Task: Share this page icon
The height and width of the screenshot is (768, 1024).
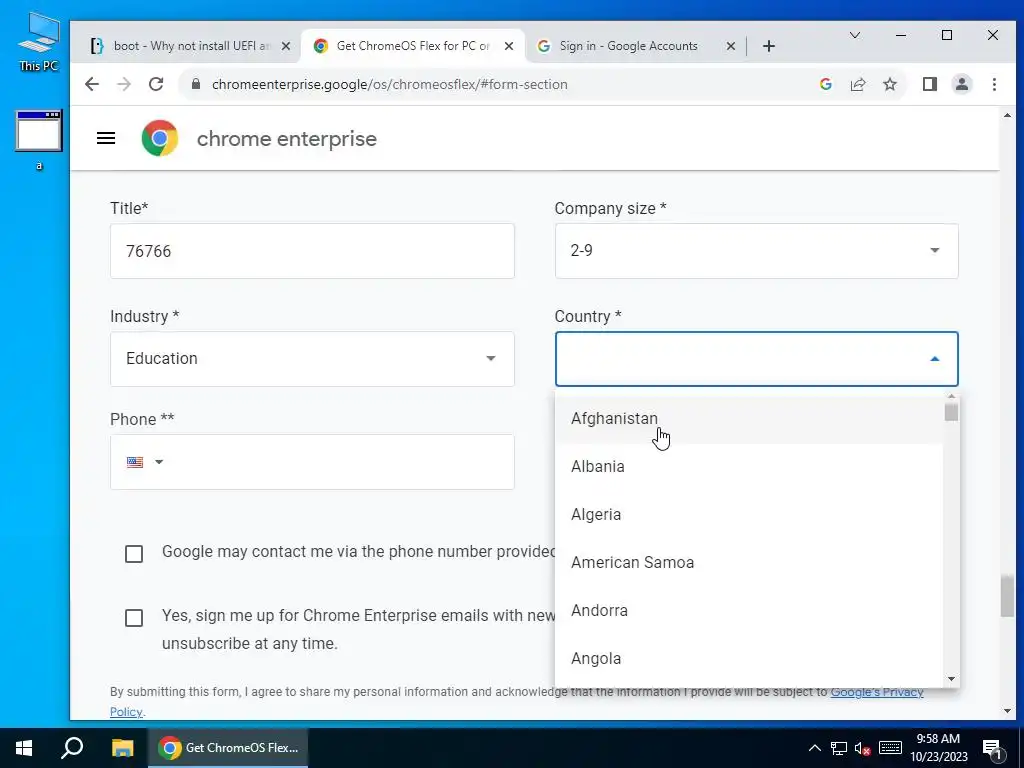Action: click(x=857, y=84)
